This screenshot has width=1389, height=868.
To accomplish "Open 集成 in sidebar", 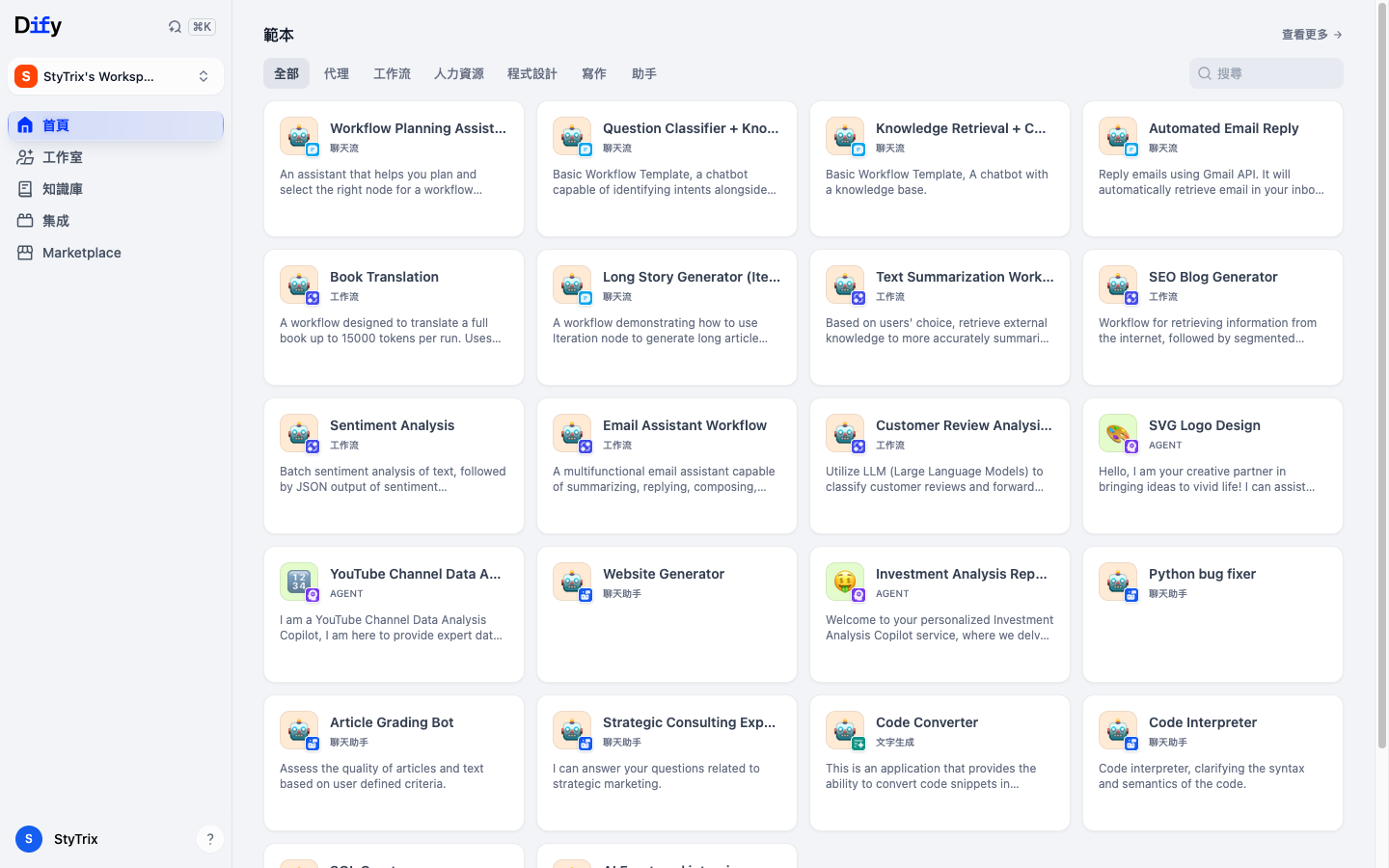I will click(116, 221).
